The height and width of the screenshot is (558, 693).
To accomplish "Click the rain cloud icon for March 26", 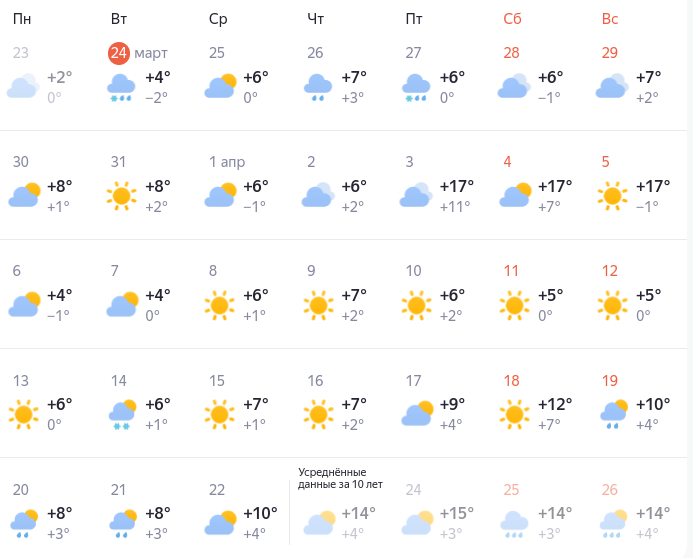I will click(318, 88).
